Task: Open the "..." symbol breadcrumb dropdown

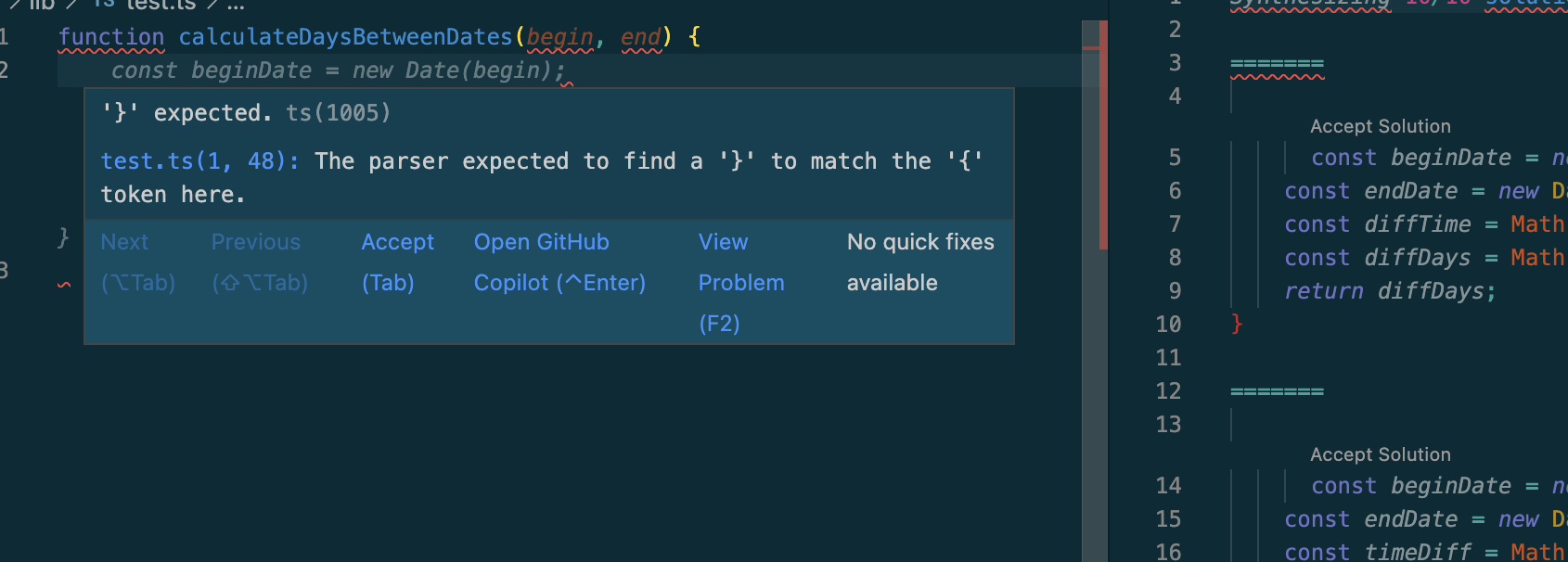Action: pos(235,5)
